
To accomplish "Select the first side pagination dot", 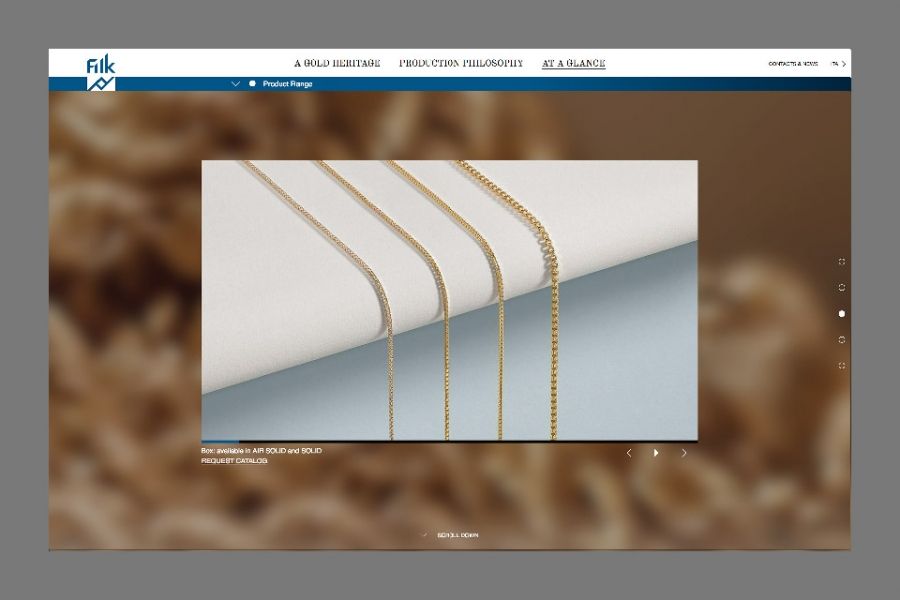I will click(842, 262).
